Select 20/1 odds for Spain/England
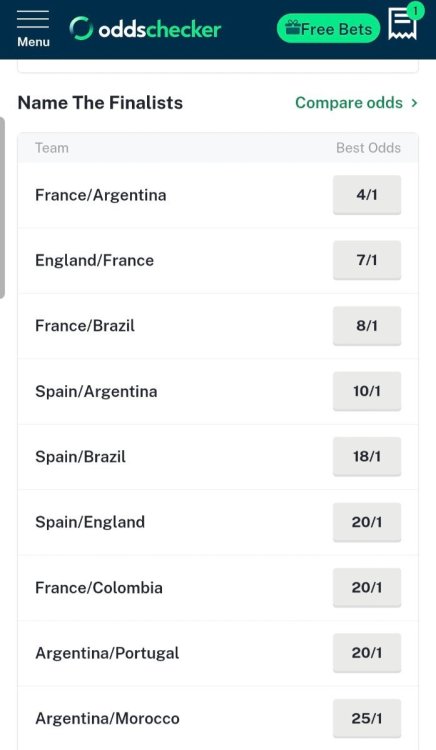The height and width of the screenshot is (750, 436). click(x=367, y=522)
